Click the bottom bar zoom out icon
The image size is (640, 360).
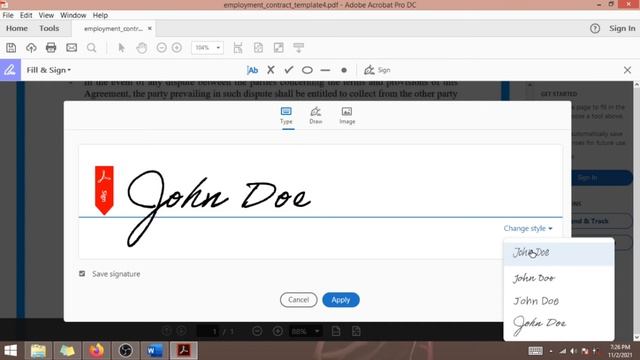point(257,331)
